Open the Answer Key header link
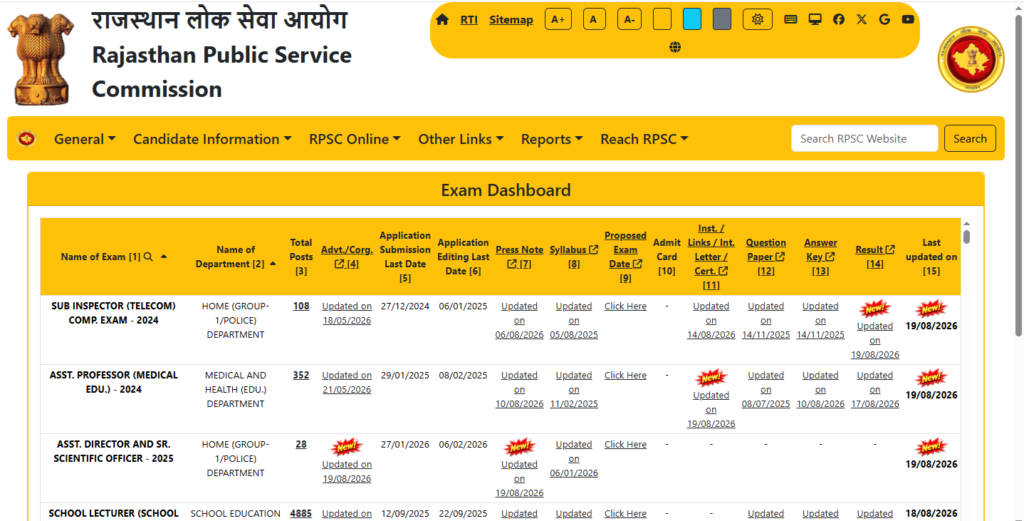This screenshot has height=521, width=1024. click(820, 257)
